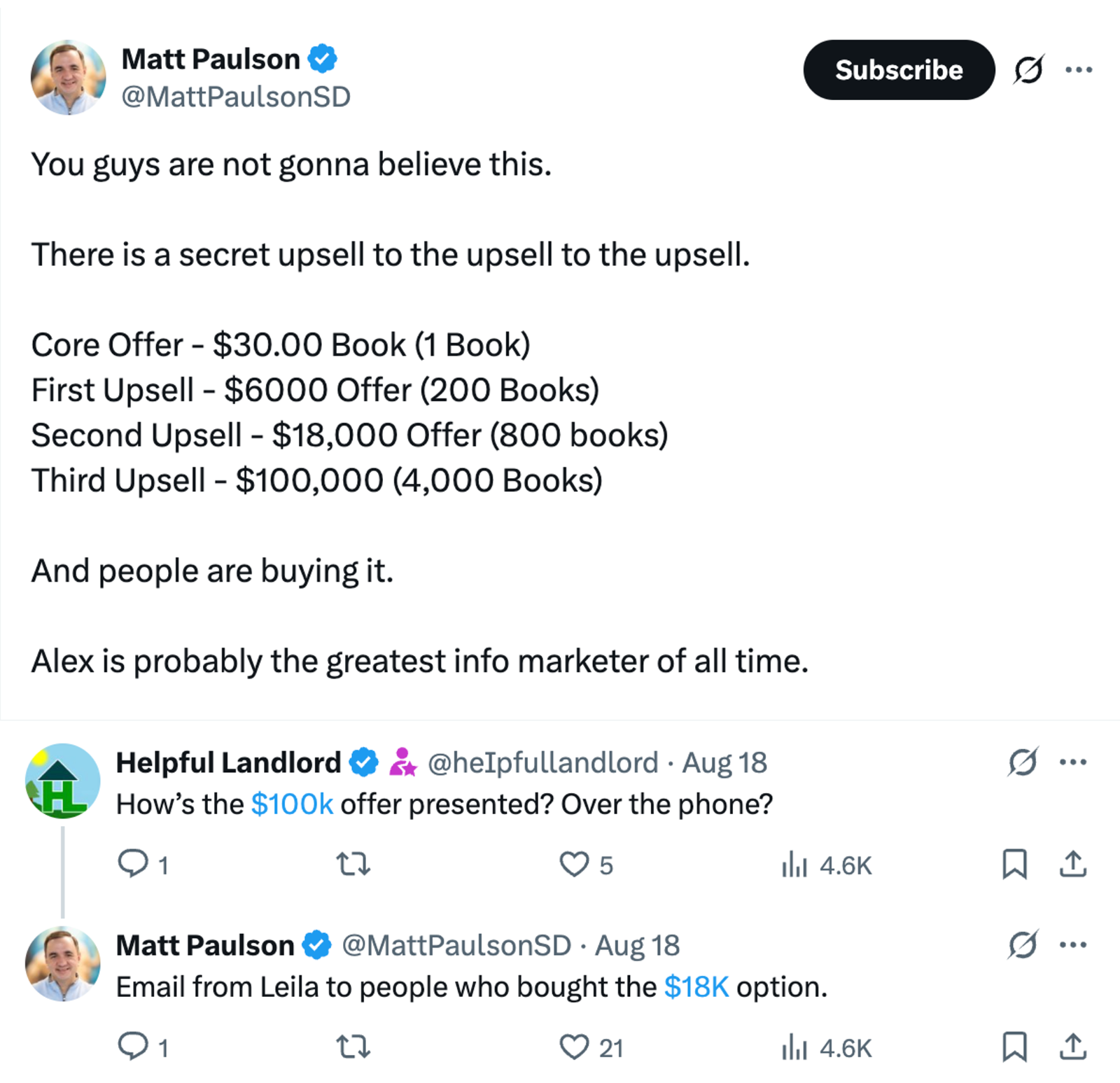Open the more options menu on the main tweet

coord(1080,69)
